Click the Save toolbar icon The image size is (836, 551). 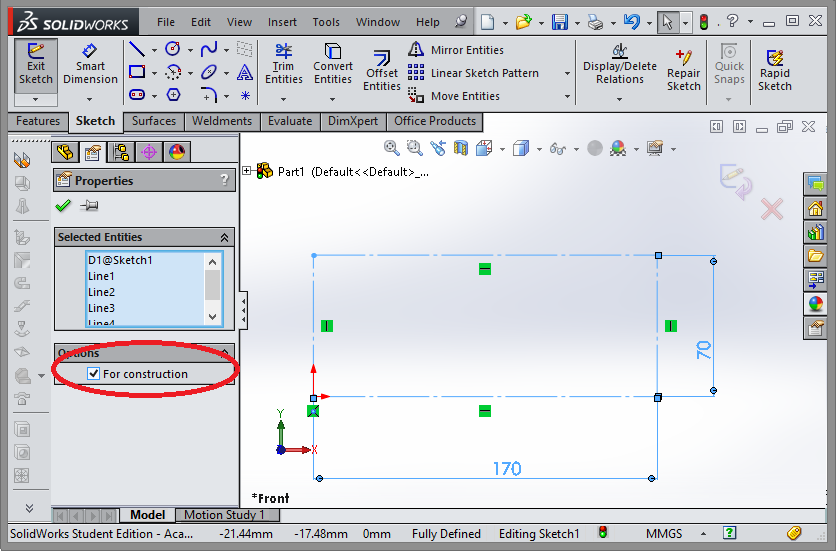[x=560, y=22]
